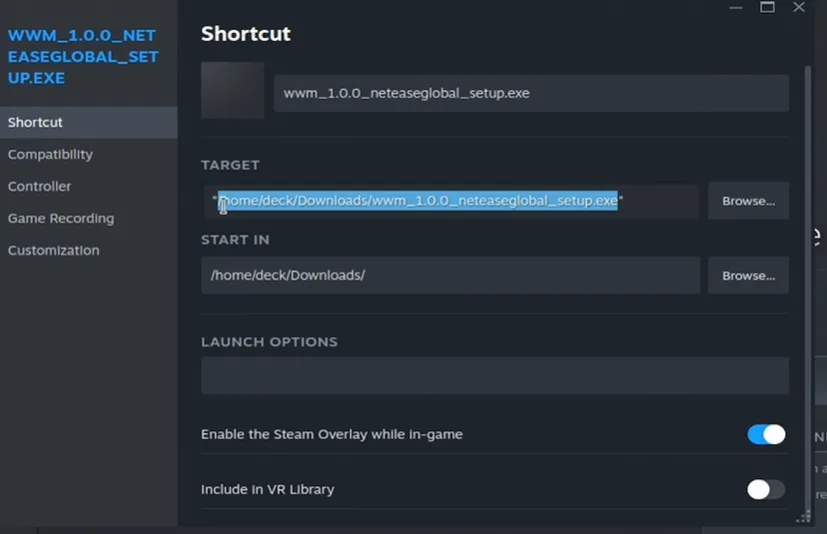Disable the Steam Overlay while in-game toggle

766,434
